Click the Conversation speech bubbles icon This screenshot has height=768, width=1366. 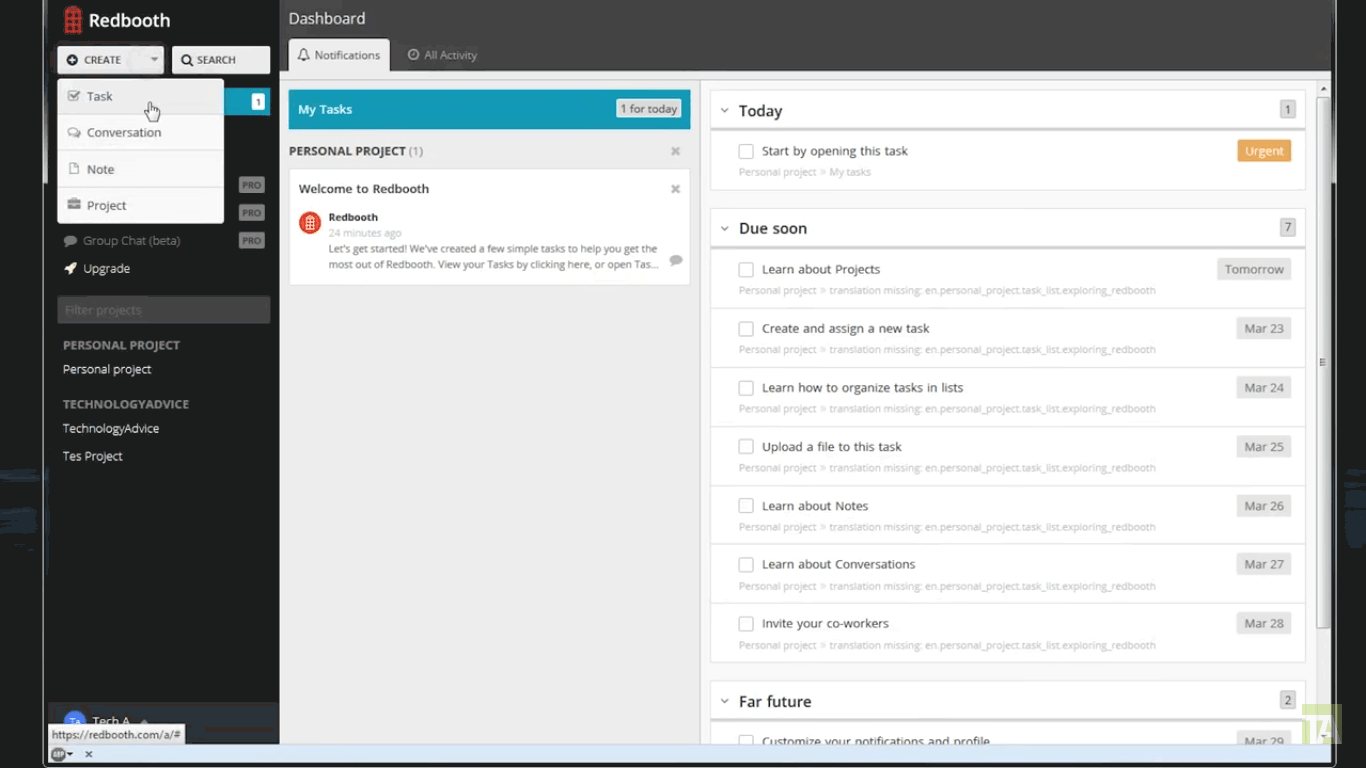[x=74, y=132]
